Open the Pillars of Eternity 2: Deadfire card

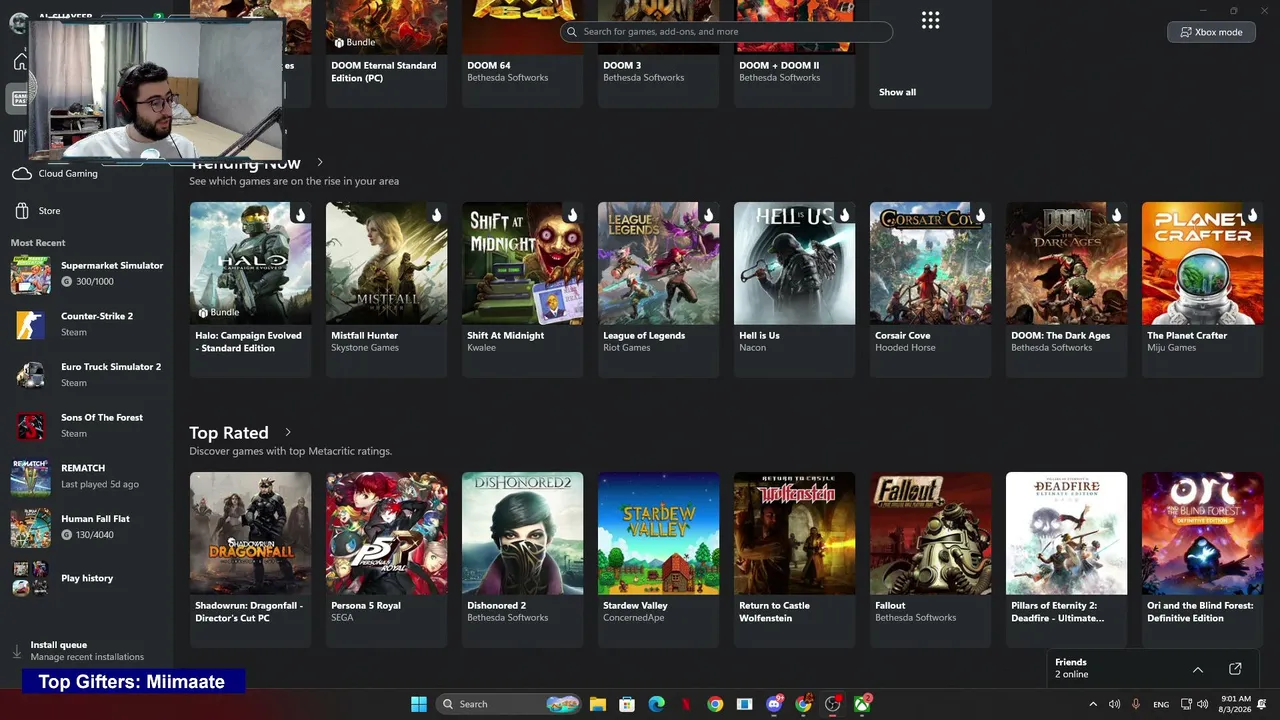click(x=1066, y=560)
